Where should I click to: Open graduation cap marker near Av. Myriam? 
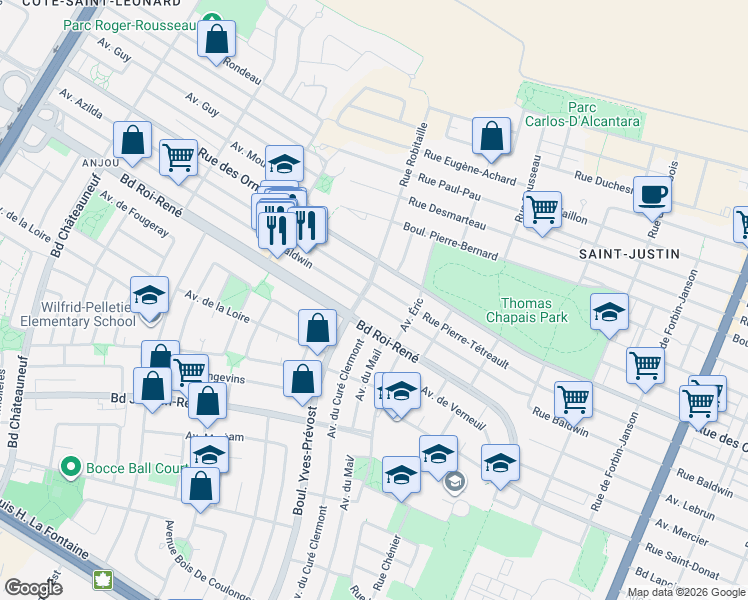209,454
